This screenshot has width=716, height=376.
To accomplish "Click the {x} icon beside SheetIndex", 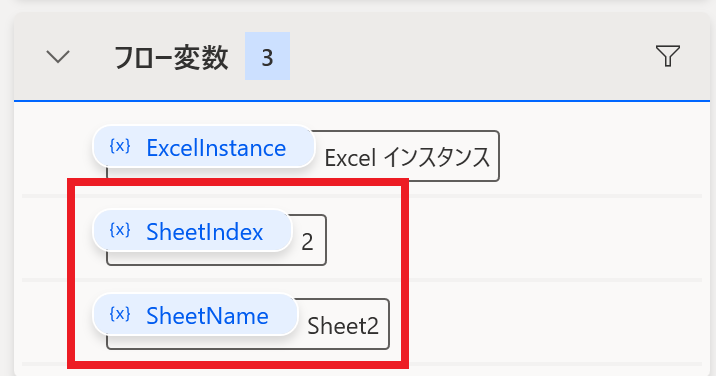I will (x=120, y=230).
